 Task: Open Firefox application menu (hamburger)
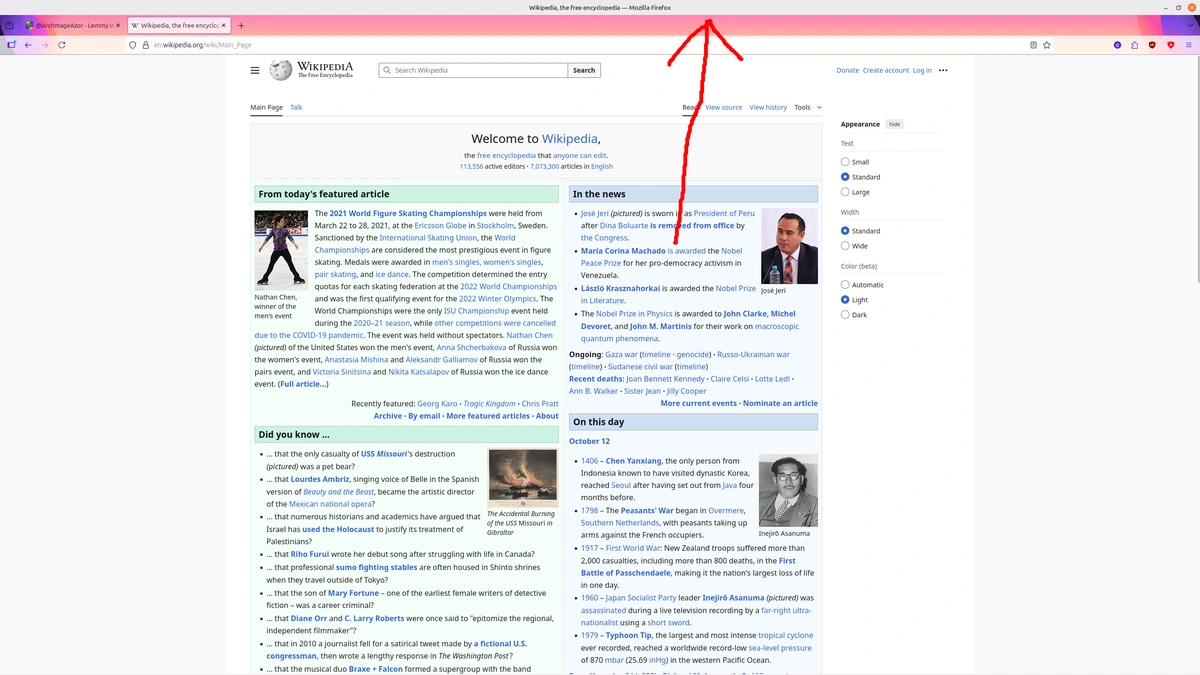[x=1189, y=45]
